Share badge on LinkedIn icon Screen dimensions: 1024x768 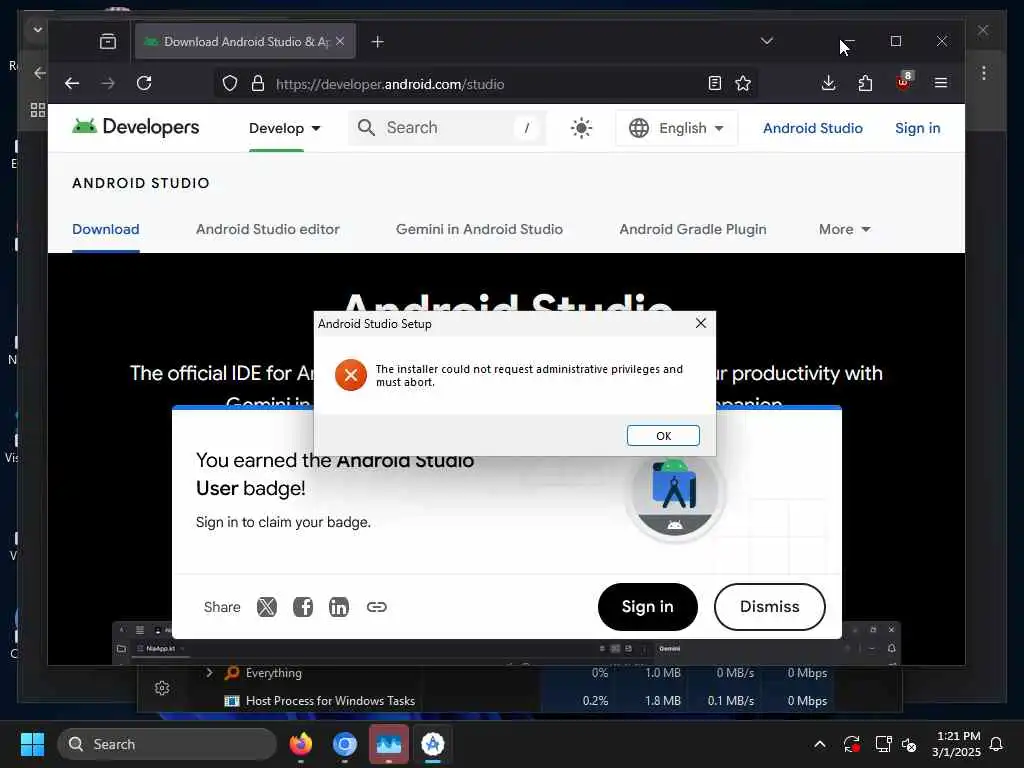[338, 607]
